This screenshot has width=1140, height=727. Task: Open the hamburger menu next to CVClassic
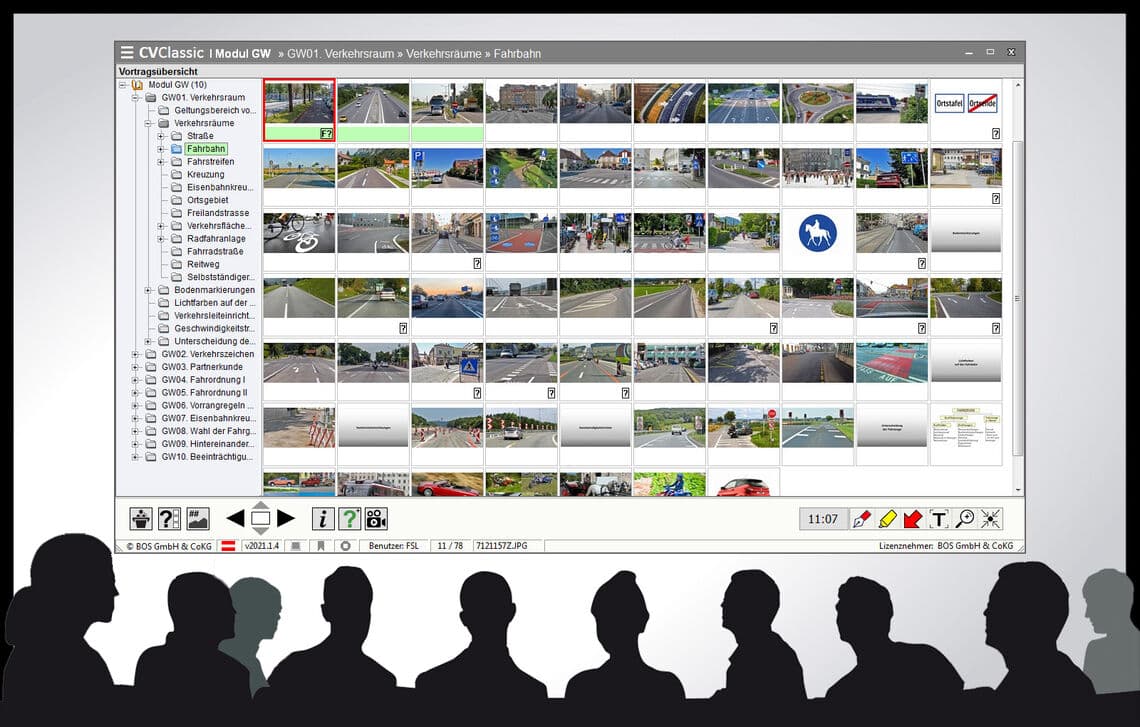[127, 52]
